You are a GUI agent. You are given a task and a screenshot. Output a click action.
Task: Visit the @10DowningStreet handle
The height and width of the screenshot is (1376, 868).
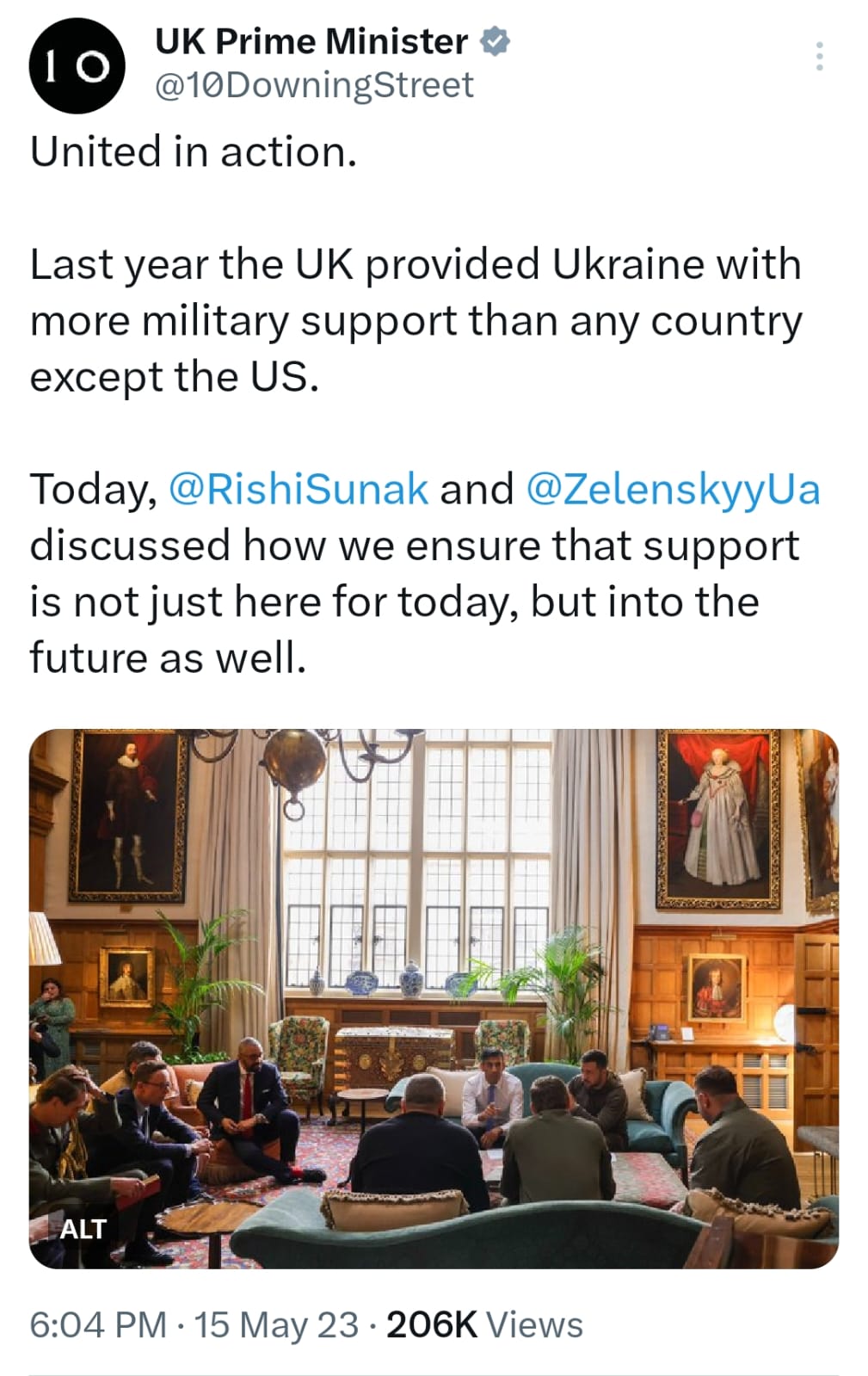(314, 85)
